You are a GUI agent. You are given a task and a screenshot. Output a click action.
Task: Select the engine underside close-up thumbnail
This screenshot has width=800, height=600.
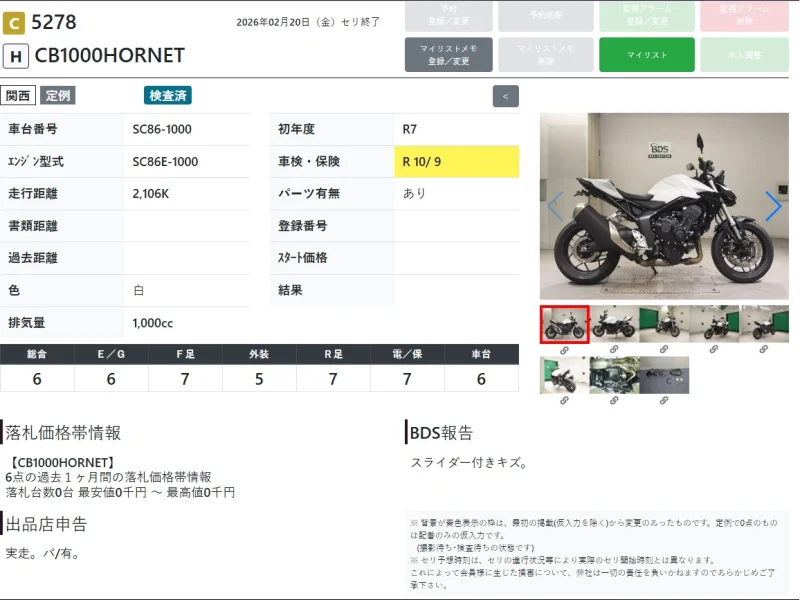[614, 375]
